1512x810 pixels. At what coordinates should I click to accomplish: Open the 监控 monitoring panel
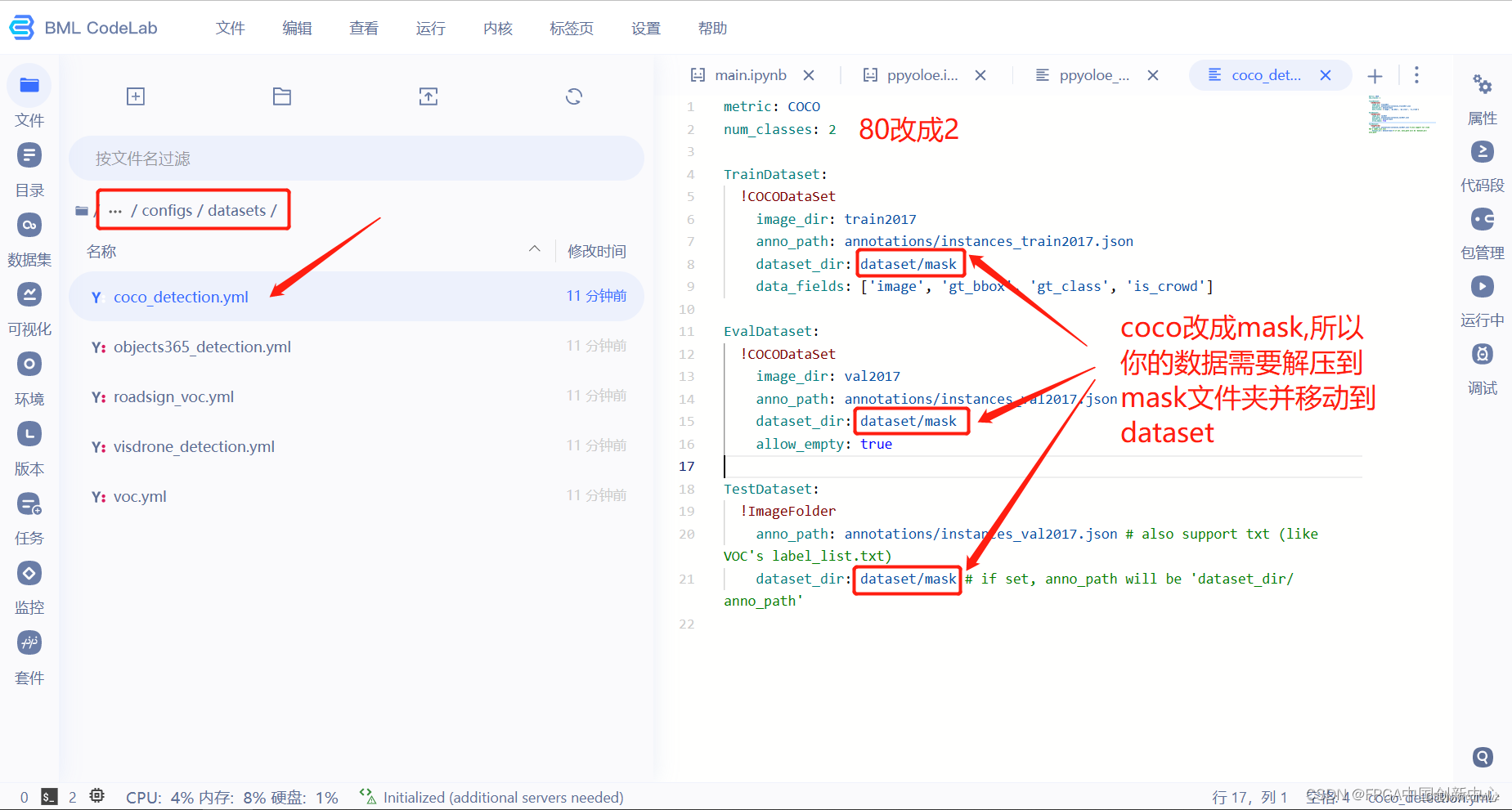(x=29, y=588)
